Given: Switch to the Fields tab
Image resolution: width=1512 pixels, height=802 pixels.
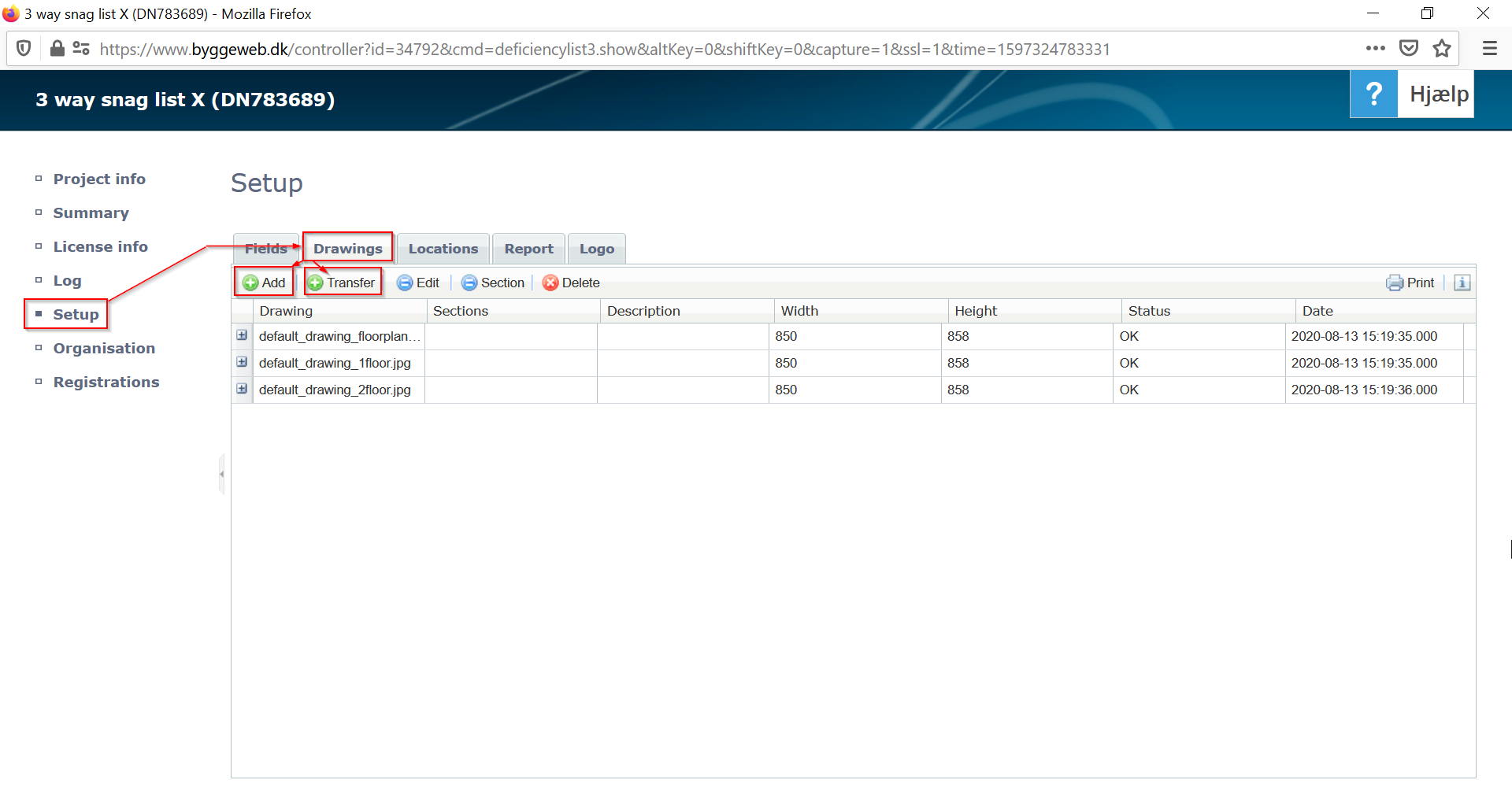Looking at the screenshot, I should (x=266, y=249).
